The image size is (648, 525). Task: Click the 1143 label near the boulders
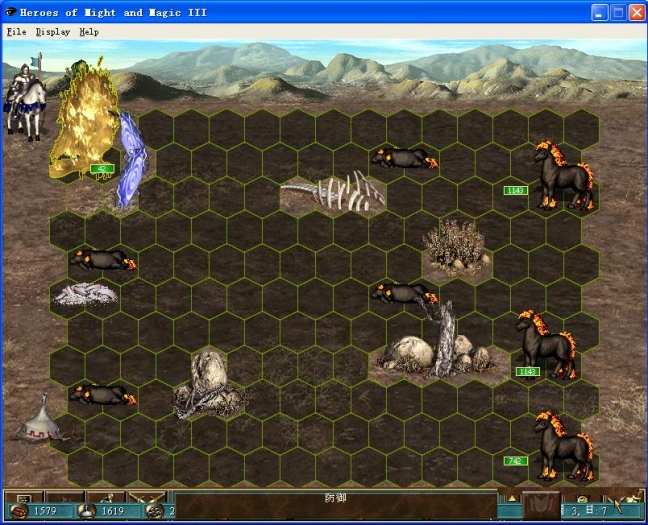click(528, 372)
